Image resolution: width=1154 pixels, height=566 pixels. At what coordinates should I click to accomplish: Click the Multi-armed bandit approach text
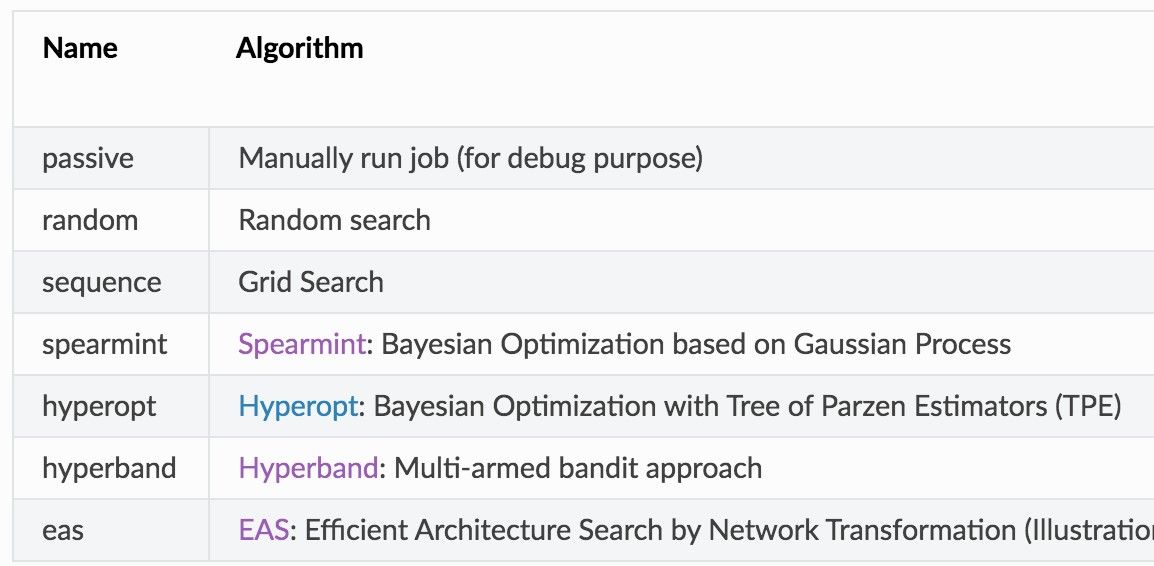pos(578,468)
